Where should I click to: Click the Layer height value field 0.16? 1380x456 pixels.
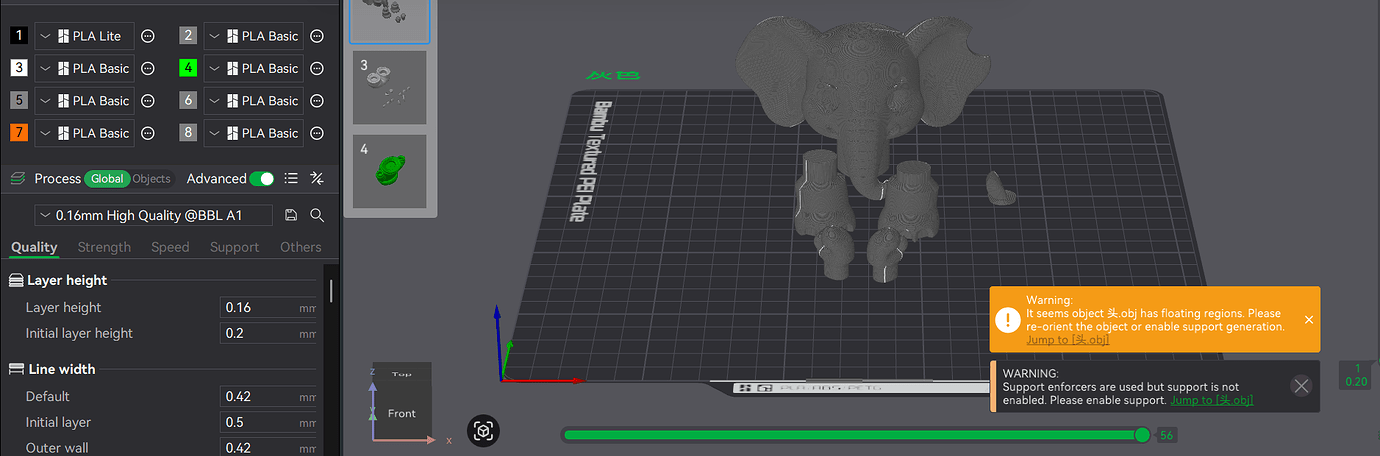coord(269,307)
